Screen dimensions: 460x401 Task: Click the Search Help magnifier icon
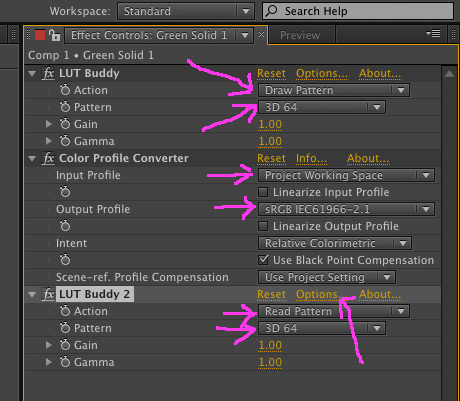click(x=272, y=11)
